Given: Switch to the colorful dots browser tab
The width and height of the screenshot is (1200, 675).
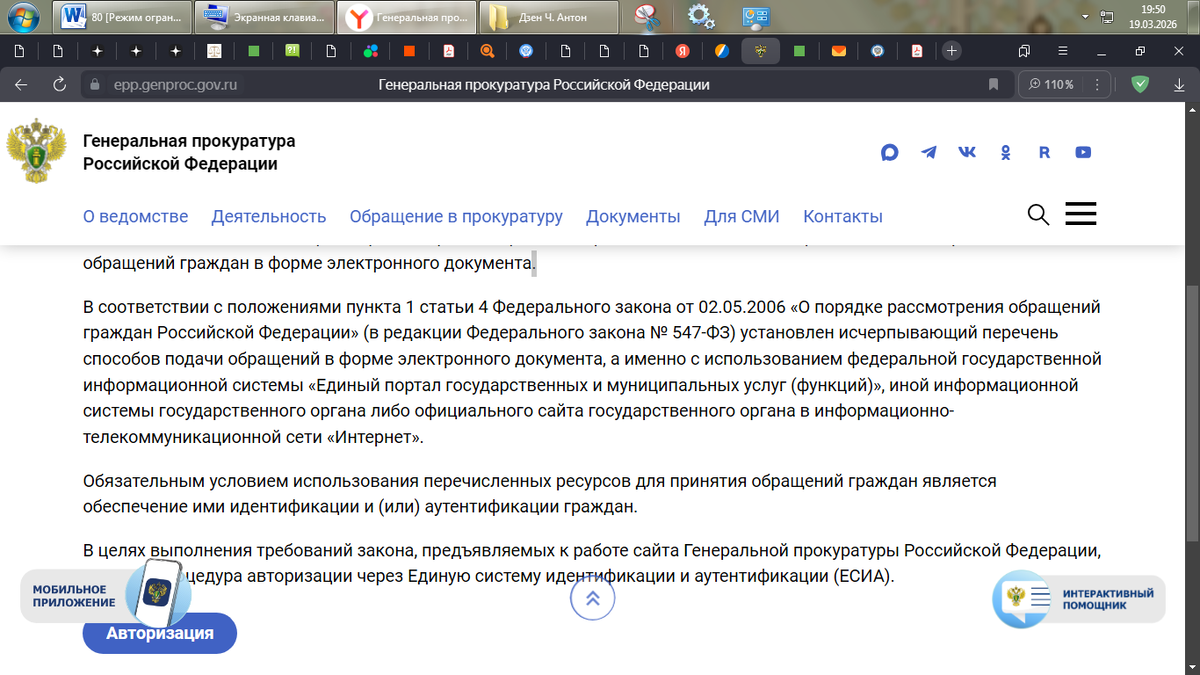Looking at the screenshot, I should [x=370, y=51].
